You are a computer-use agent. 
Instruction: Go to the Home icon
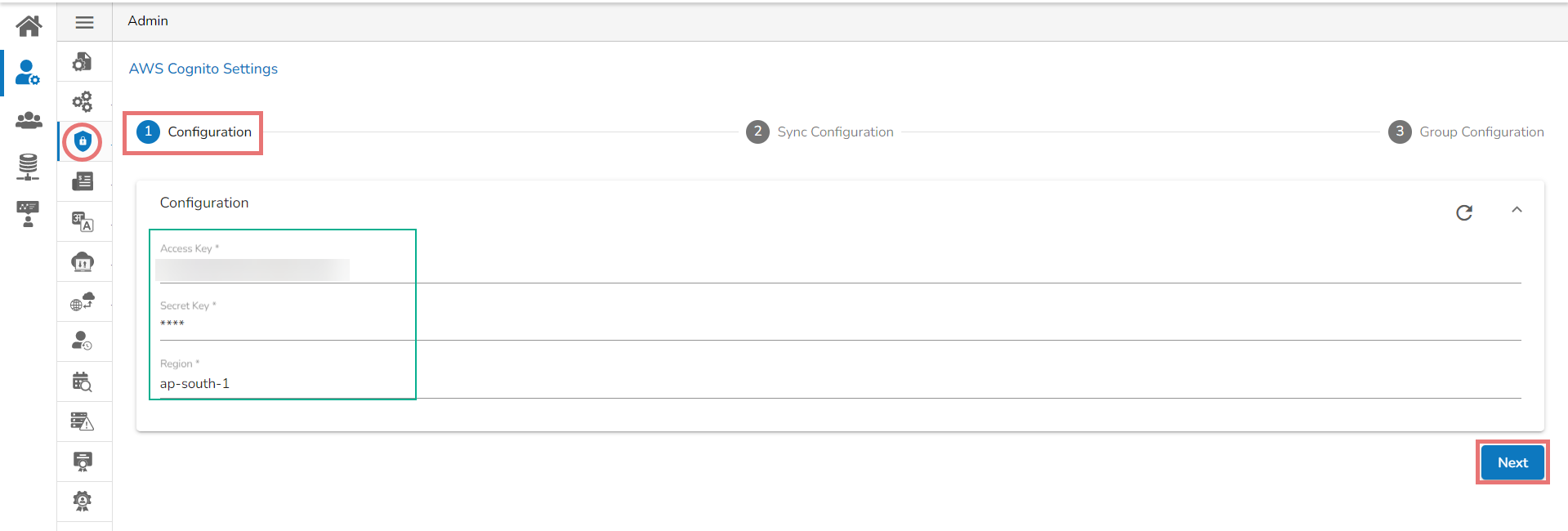coord(29,26)
